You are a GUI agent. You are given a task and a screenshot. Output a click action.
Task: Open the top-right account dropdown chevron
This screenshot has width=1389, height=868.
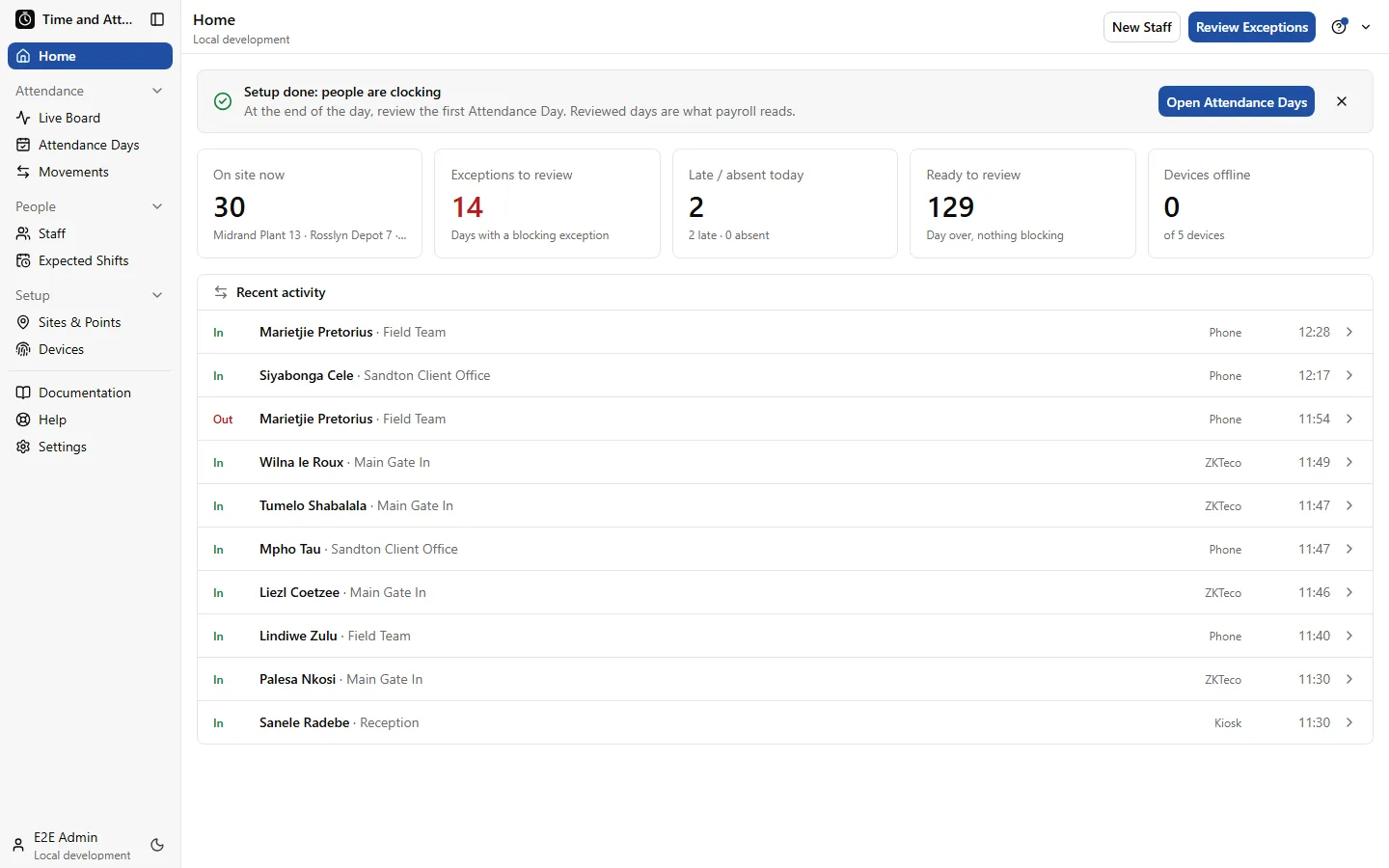pos(1366,27)
